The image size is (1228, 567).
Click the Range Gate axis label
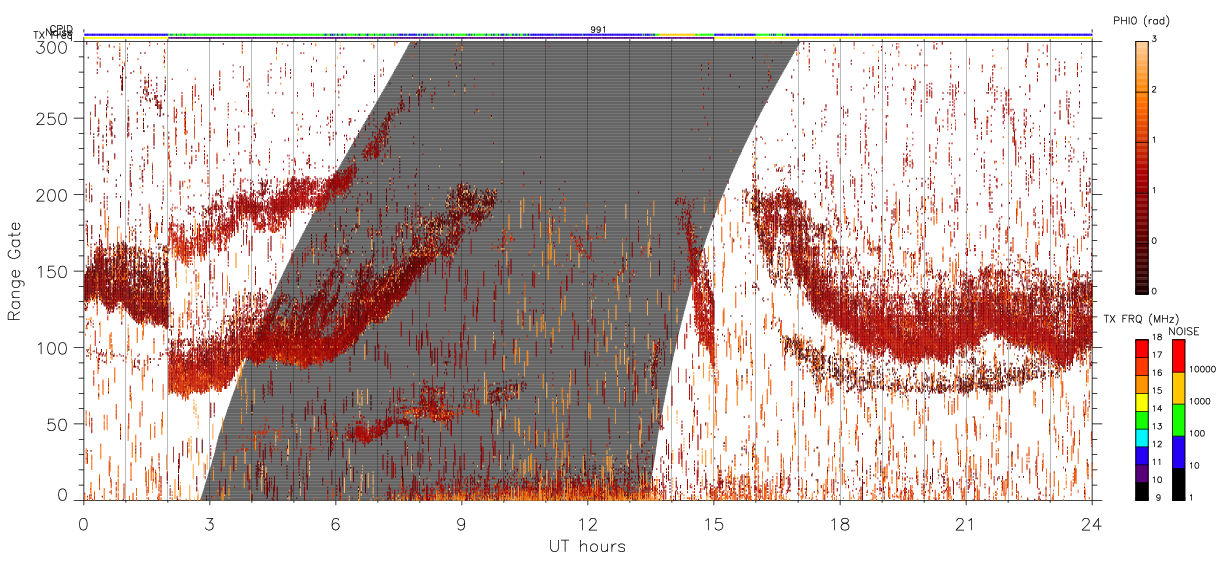point(15,271)
